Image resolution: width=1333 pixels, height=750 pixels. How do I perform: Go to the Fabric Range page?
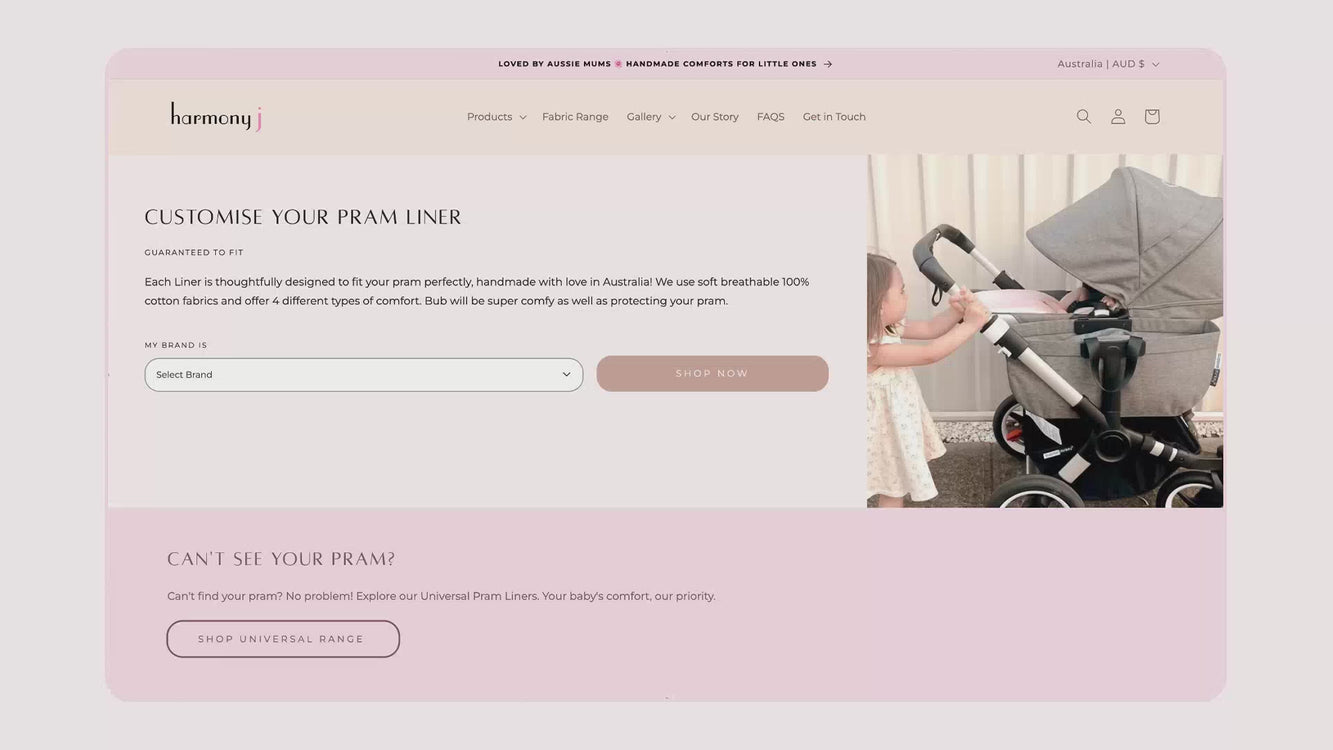(x=575, y=117)
